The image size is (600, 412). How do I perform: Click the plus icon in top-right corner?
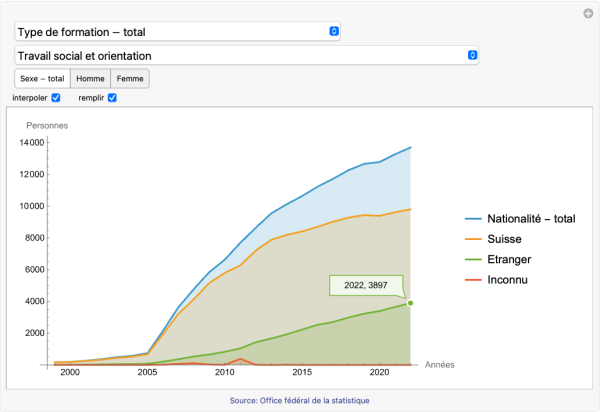pos(588,13)
